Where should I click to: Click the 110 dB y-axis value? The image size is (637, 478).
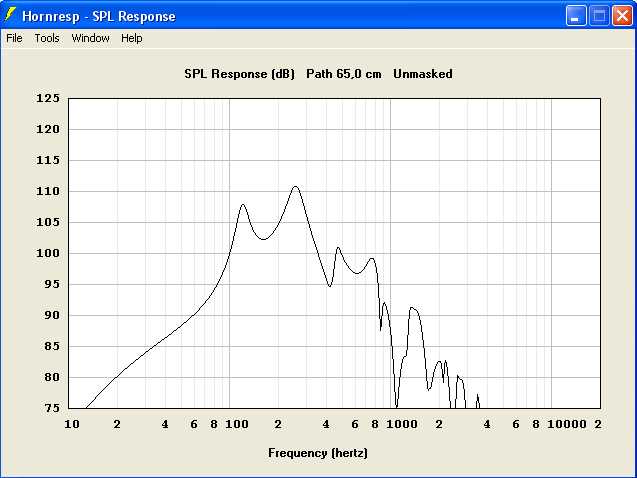(48, 191)
